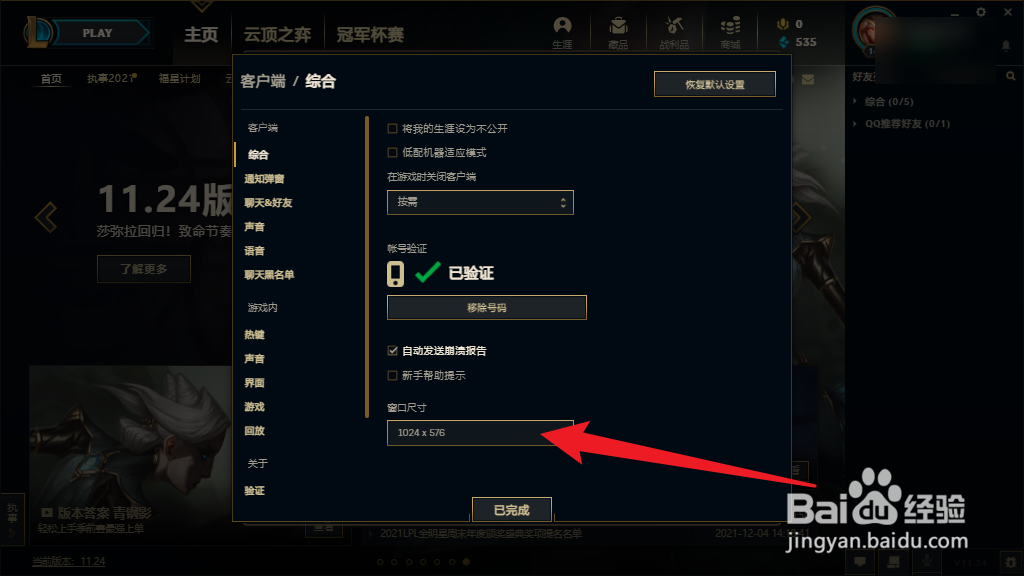Screen dimensions: 1024x576
Task: Click the phone verification icon
Action: [x=395, y=274]
